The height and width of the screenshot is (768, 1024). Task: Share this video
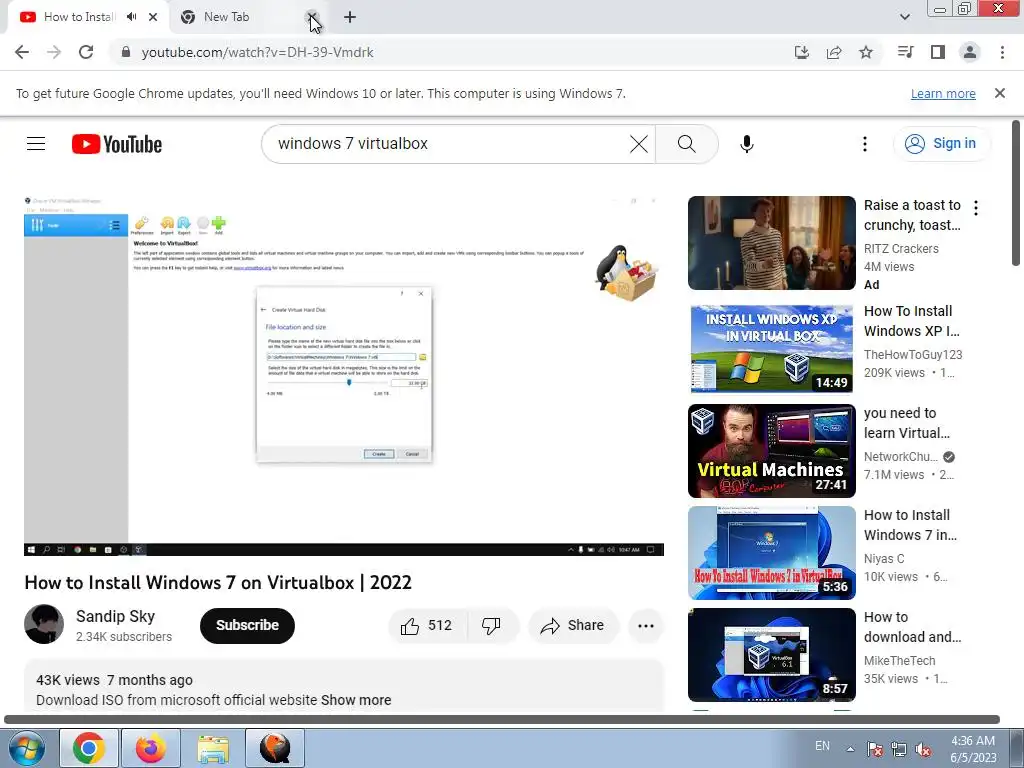pos(572,626)
